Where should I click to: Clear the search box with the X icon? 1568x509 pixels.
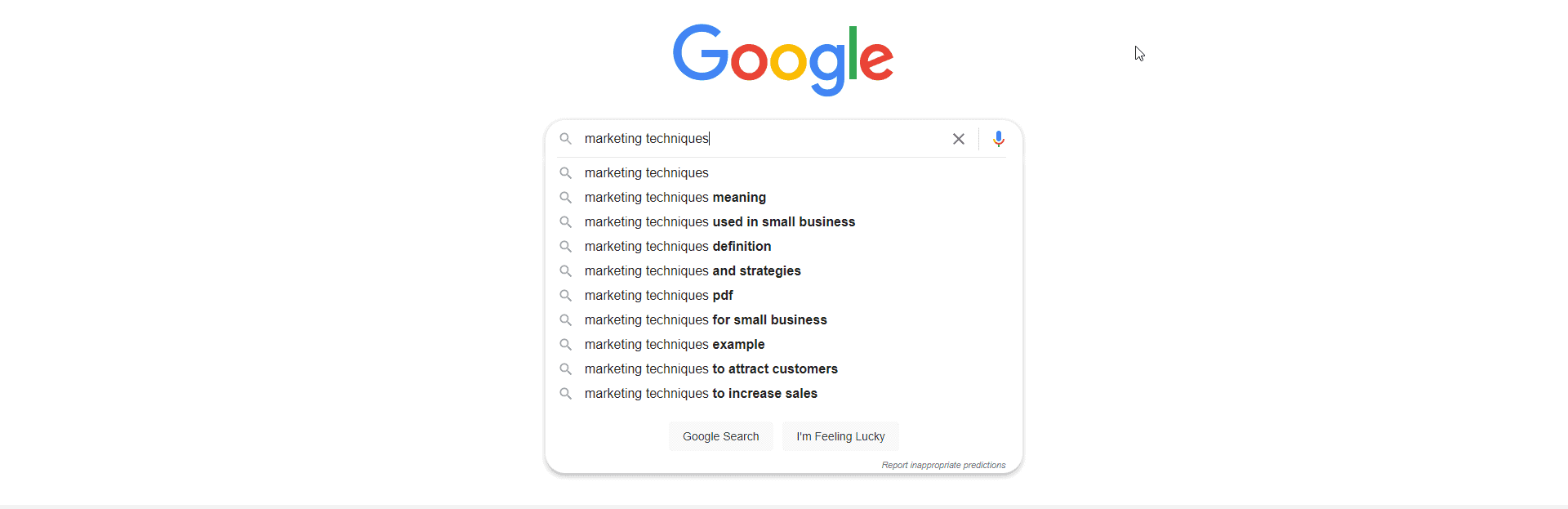coord(958,139)
